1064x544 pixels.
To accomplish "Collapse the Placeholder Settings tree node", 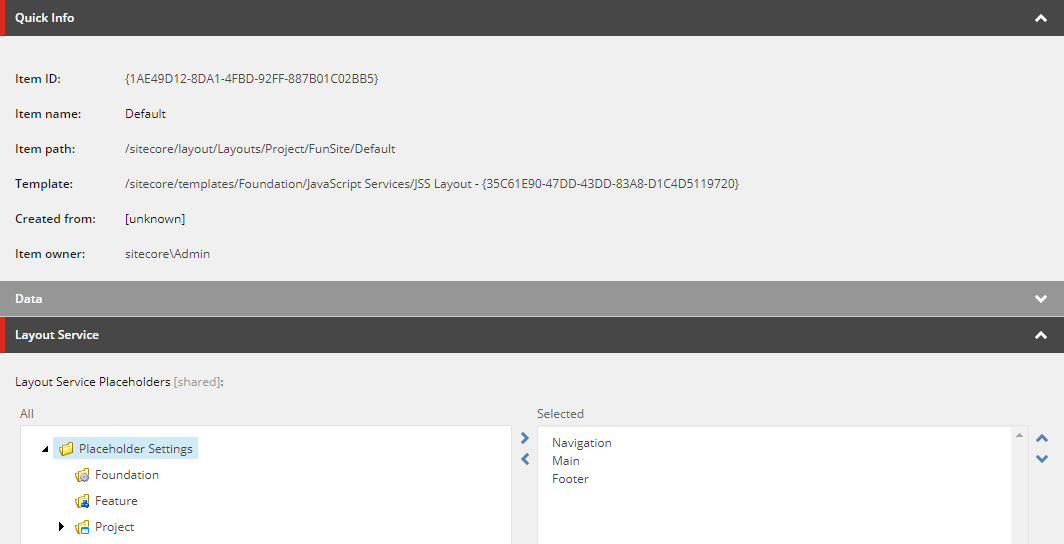I will (45, 449).
